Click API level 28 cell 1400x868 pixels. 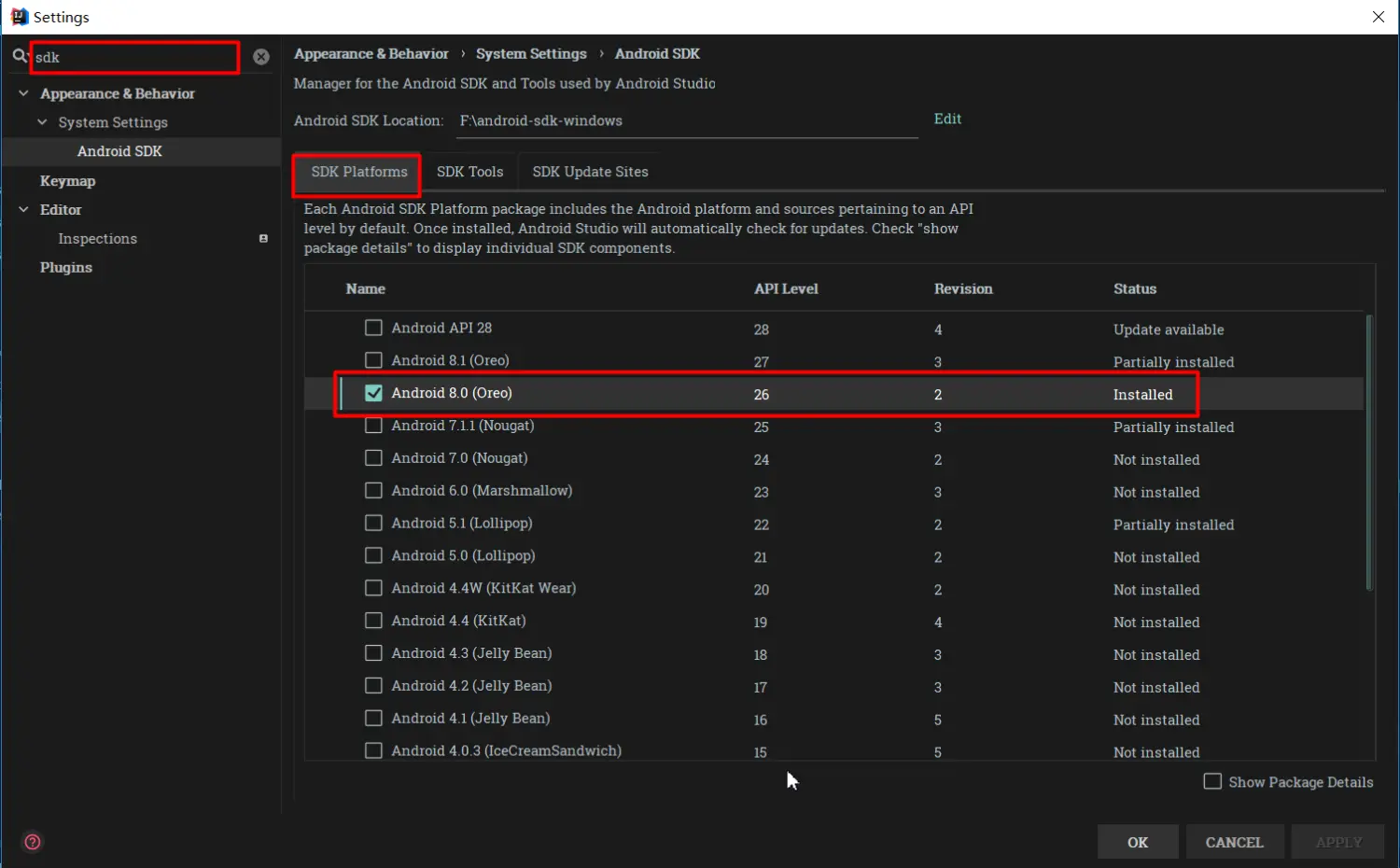click(x=762, y=329)
